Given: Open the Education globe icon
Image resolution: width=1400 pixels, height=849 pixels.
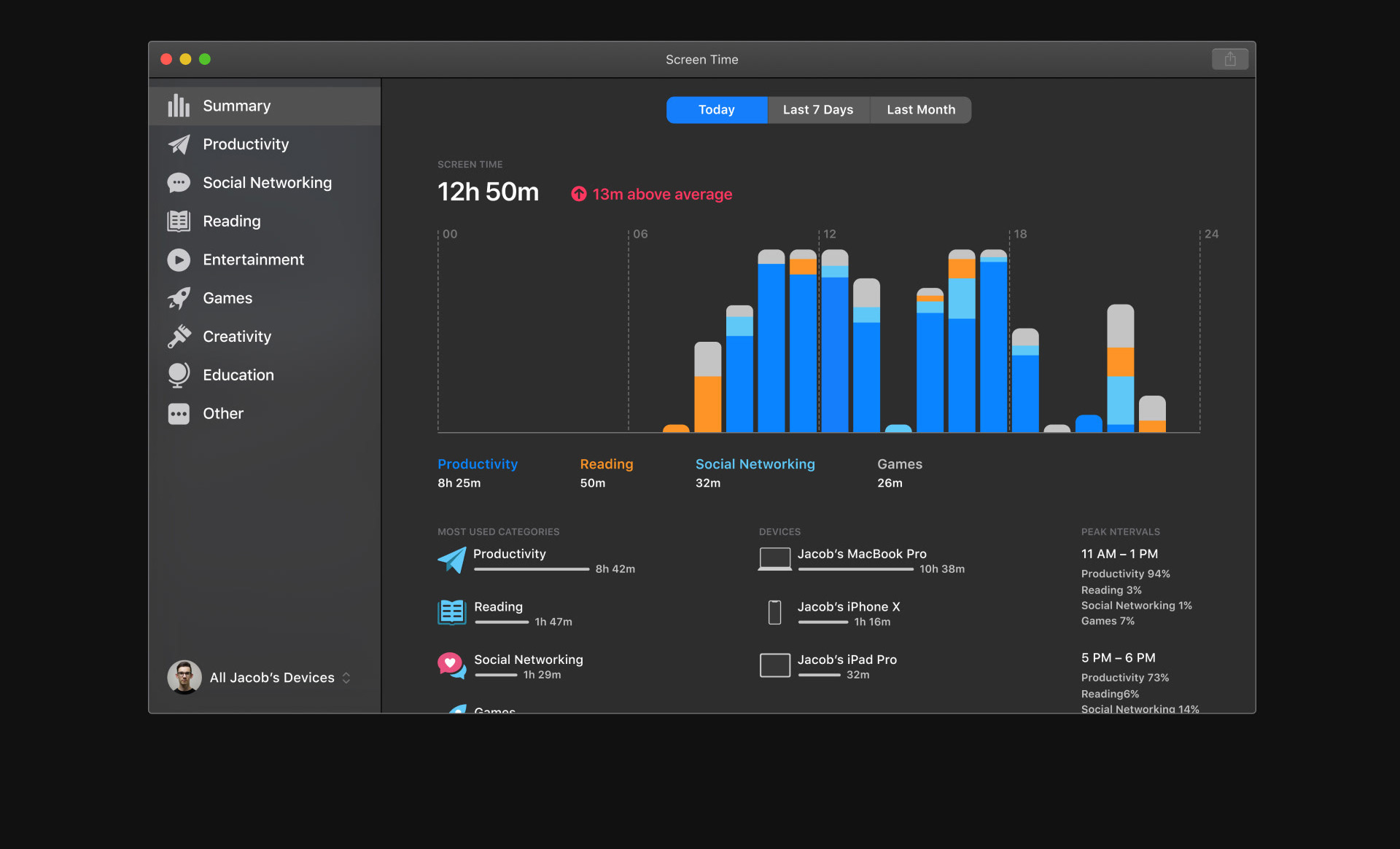Looking at the screenshot, I should [x=179, y=375].
